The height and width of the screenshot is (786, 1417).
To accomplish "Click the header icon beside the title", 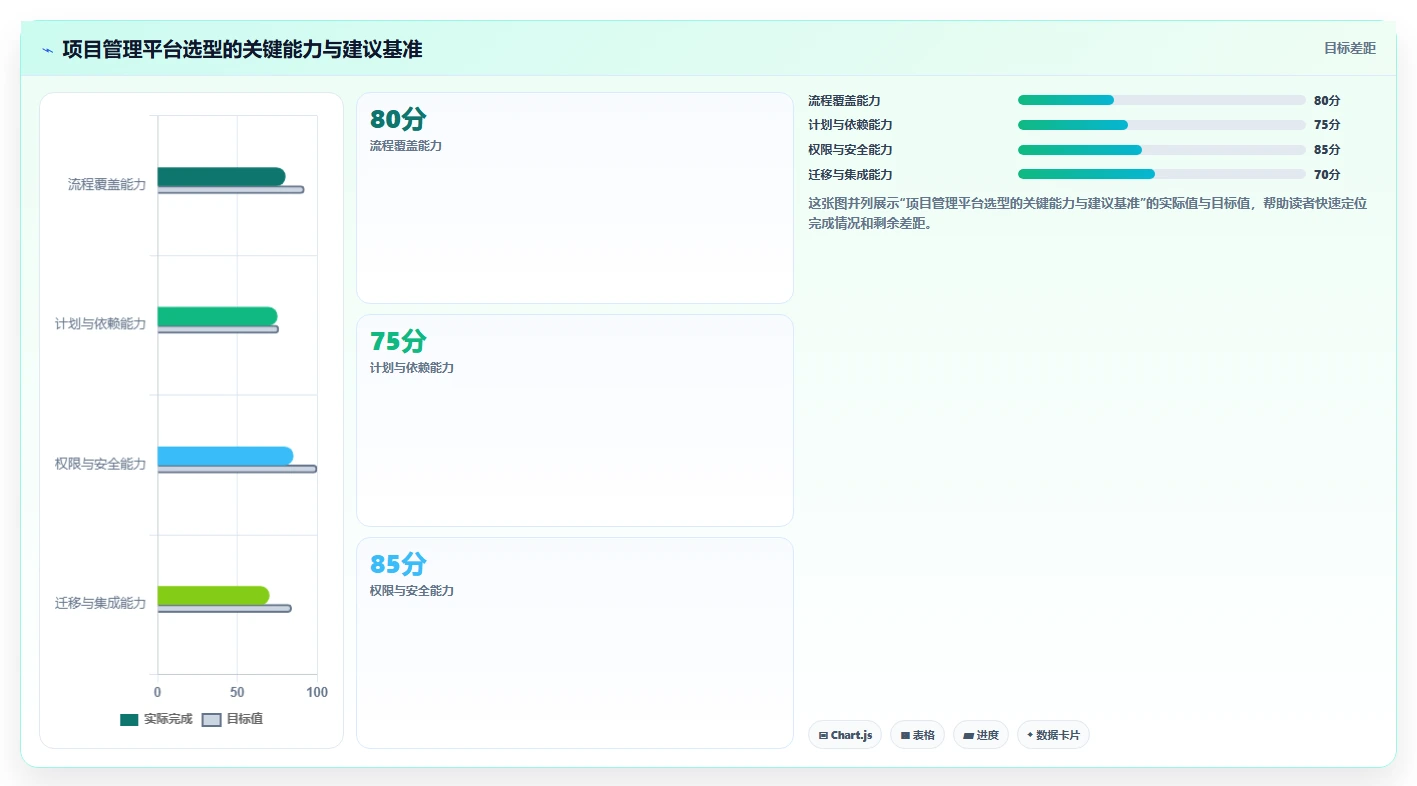I will click(x=47, y=50).
